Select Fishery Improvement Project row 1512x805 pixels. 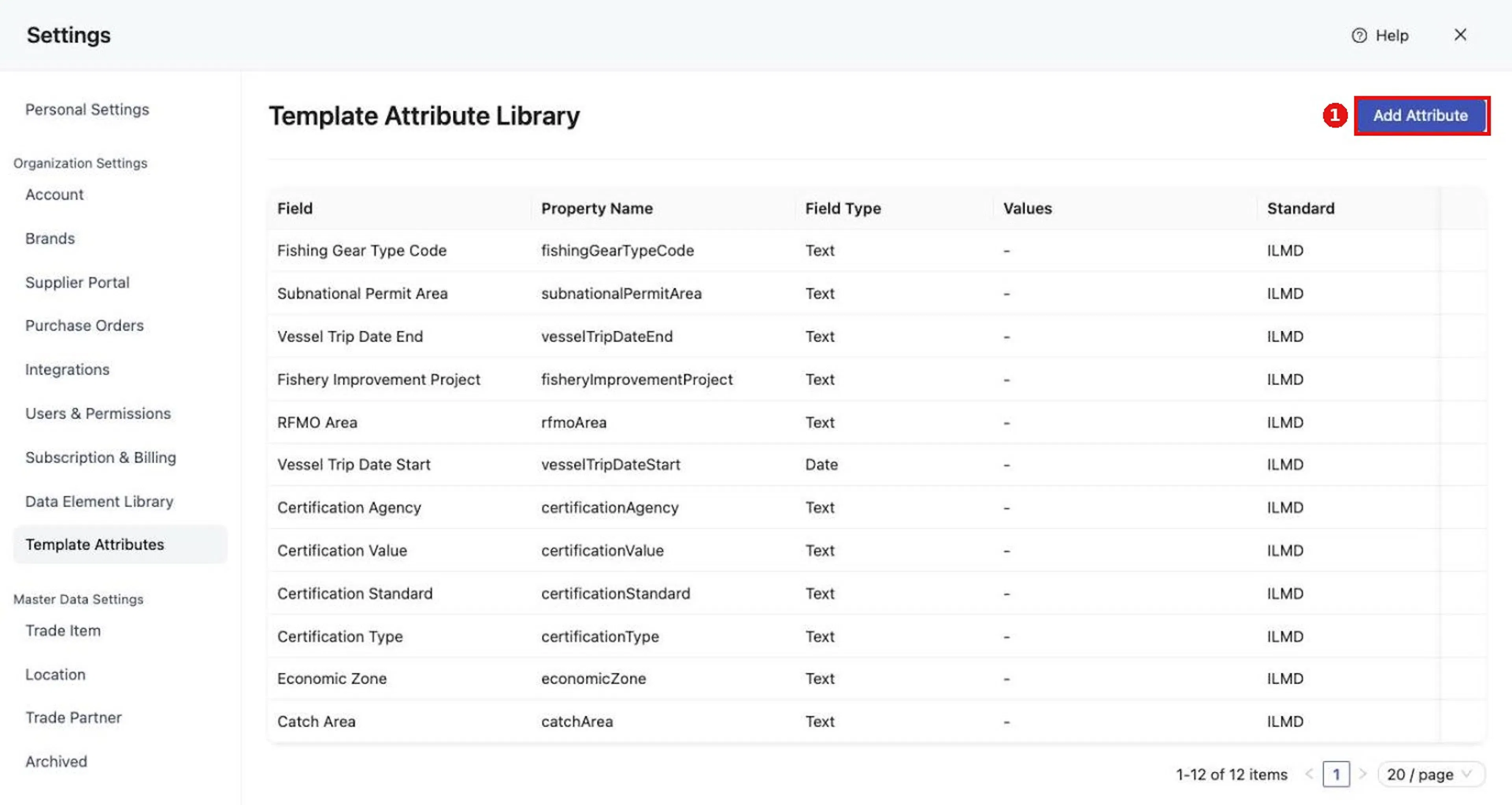pos(877,379)
